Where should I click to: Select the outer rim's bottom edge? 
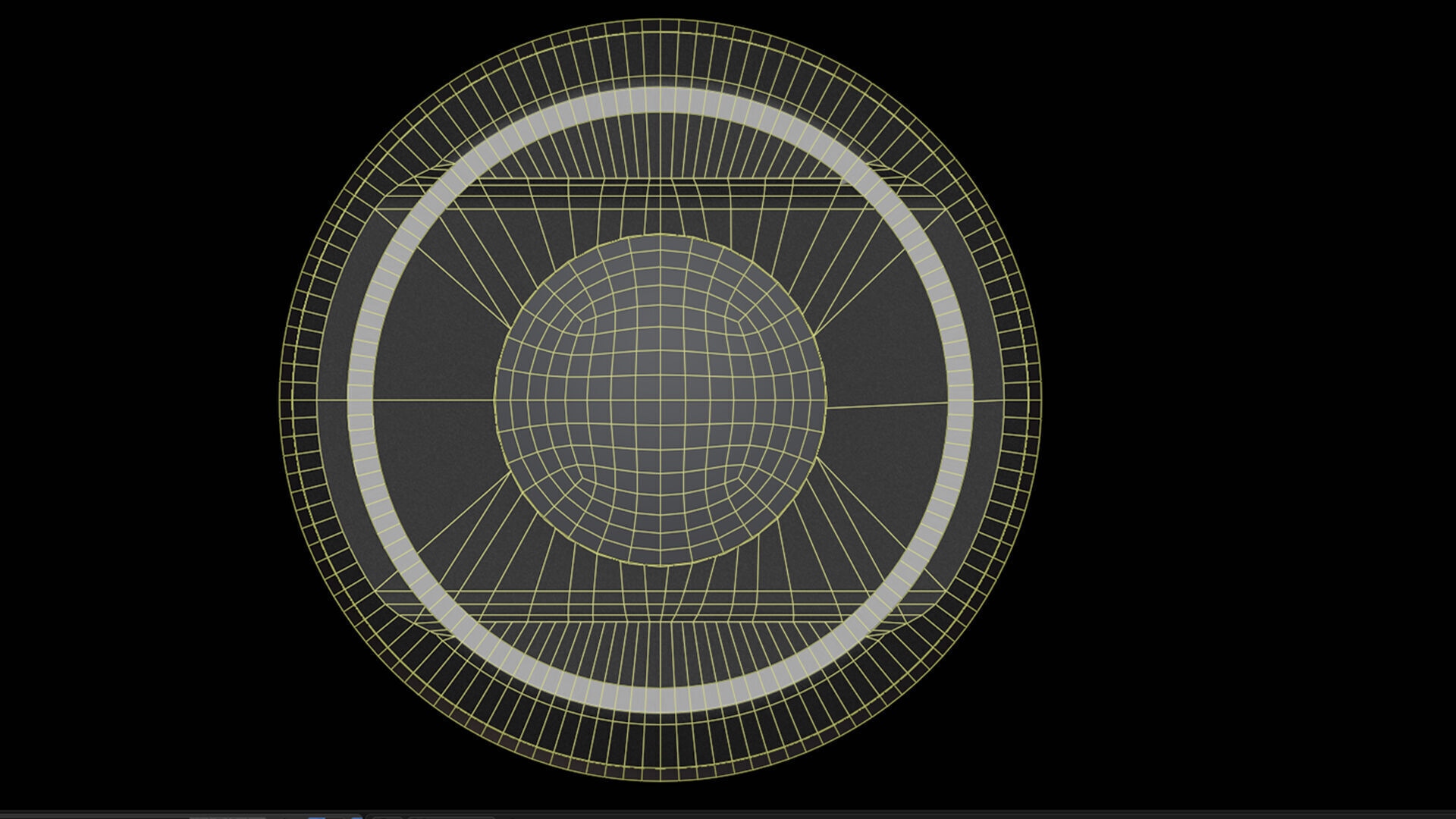pyautogui.click(x=660, y=751)
